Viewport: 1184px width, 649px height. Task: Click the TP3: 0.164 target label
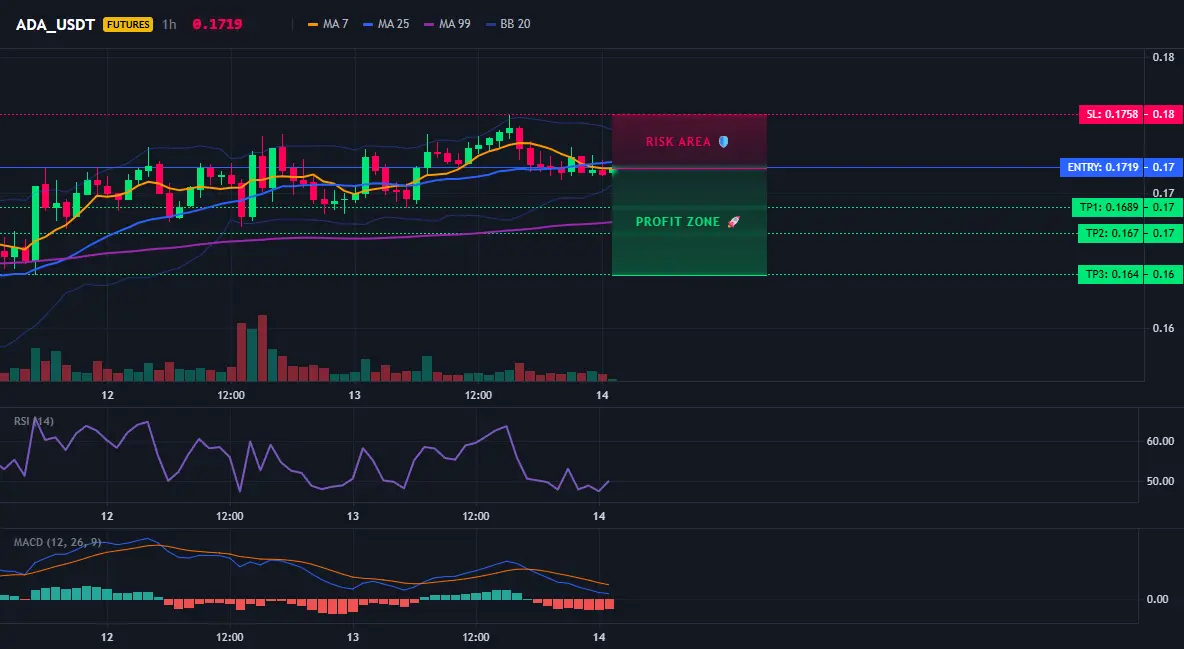[x=1111, y=274]
